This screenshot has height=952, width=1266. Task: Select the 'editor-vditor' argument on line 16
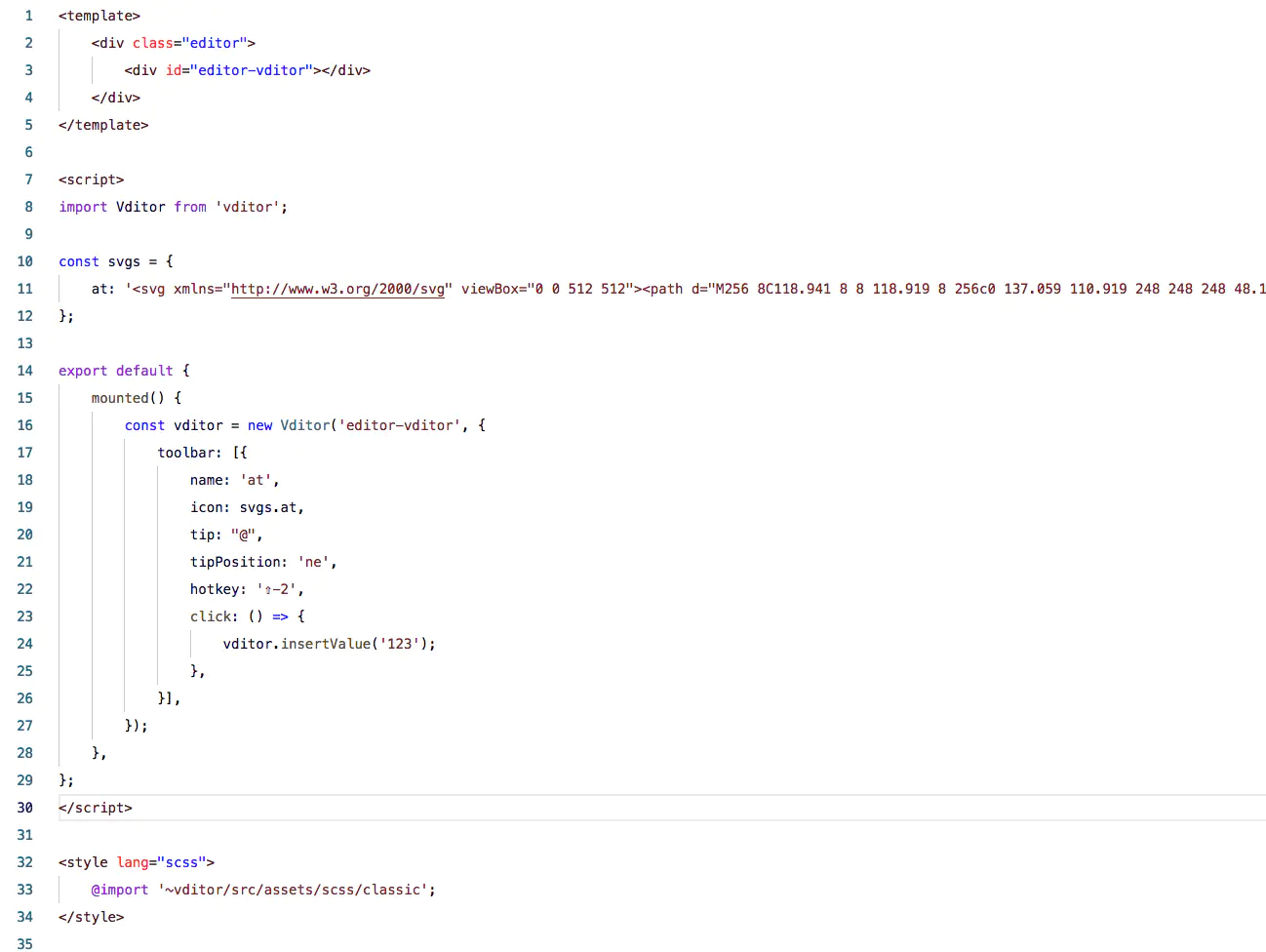(400, 425)
